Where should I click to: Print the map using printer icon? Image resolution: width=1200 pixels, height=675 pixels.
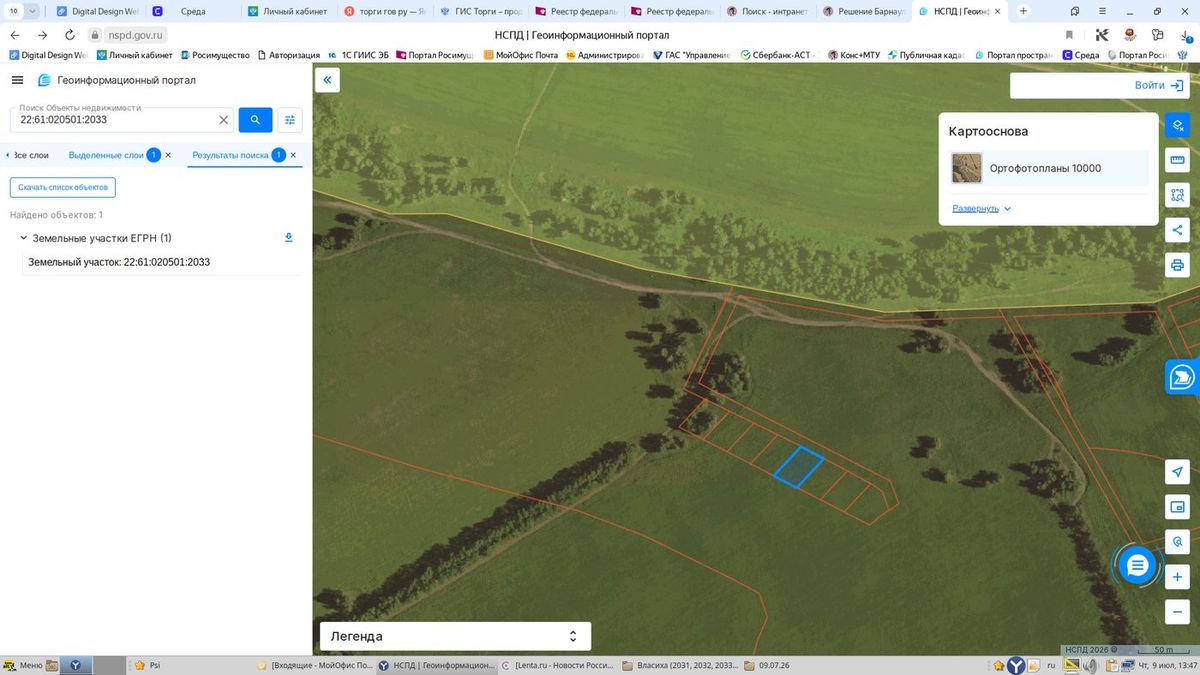pos(1178,265)
